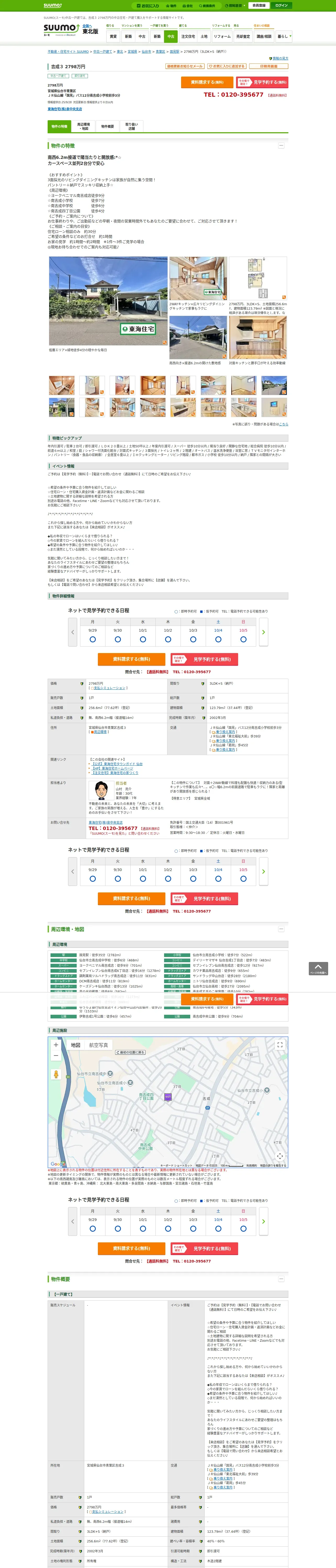The height and width of the screenshot is (1568, 336).
Task: Click 最初の位置に戻る on the map
Action: (131, 1052)
